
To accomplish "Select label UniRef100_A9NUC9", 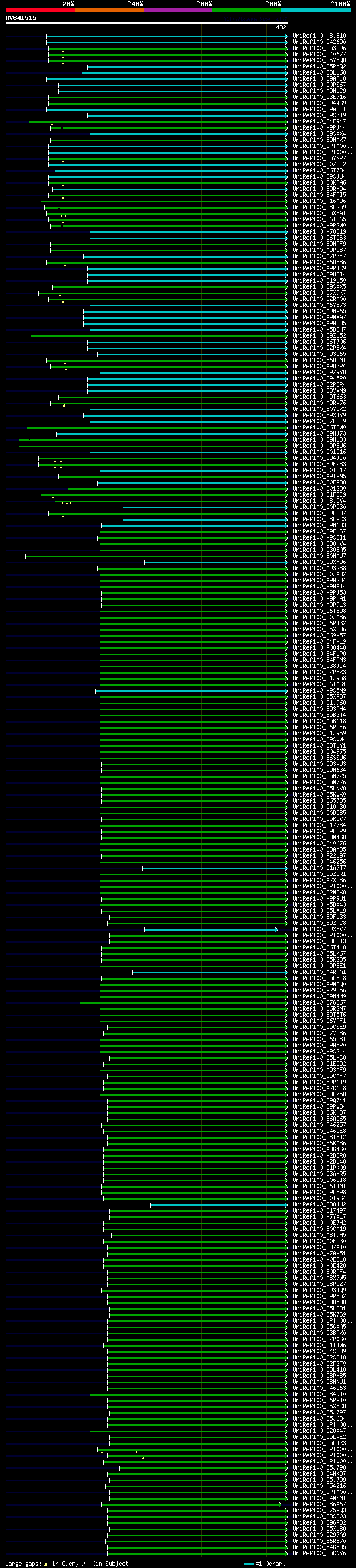I will [x=319, y=91].
